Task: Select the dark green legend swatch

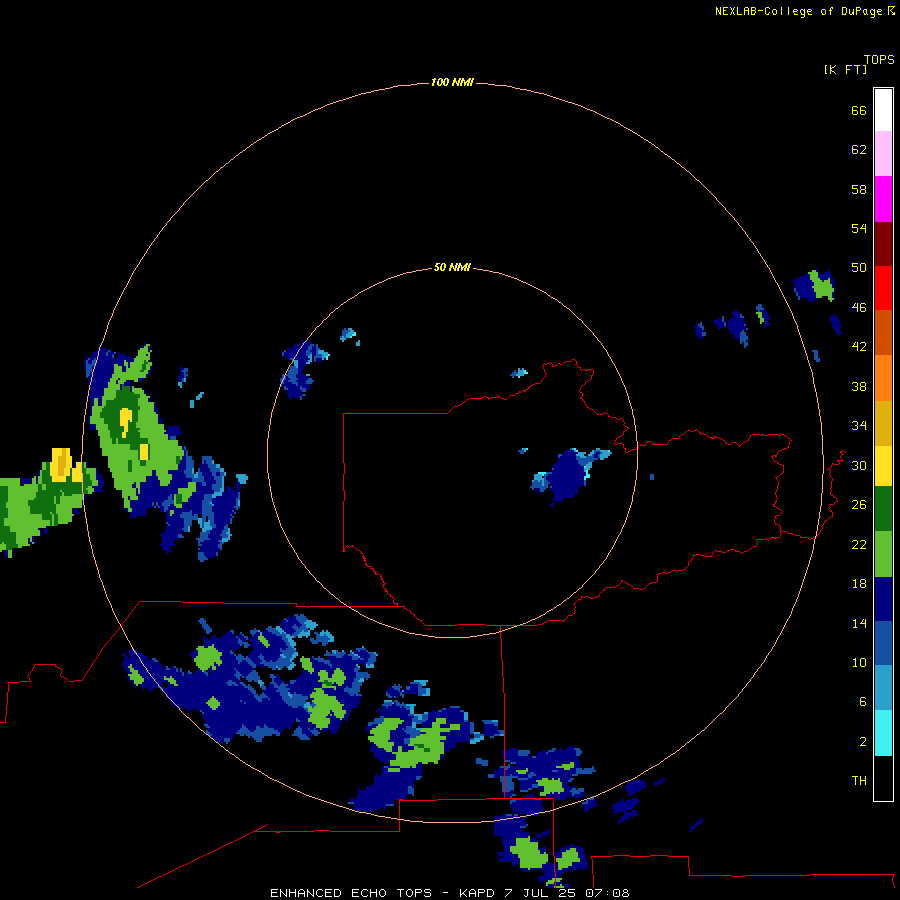Action: (883, 509)
